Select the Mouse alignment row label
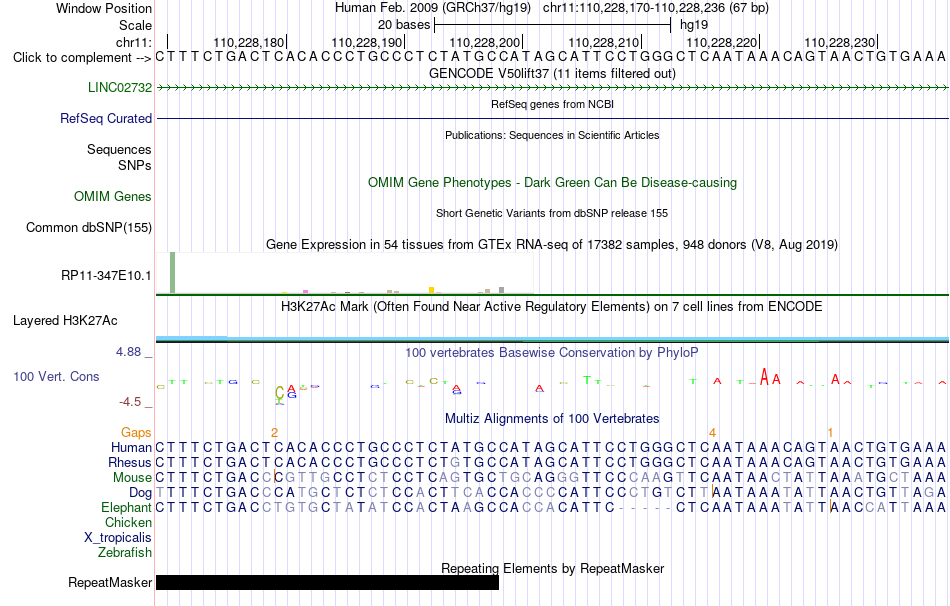The width and height of the screenshot is (950, 606). [133, 478]
